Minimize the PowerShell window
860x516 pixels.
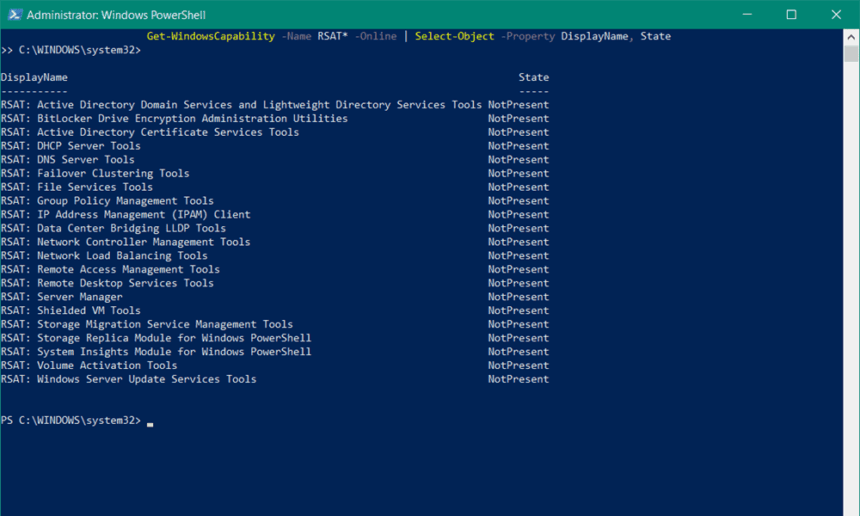click(x=744, y=15)
